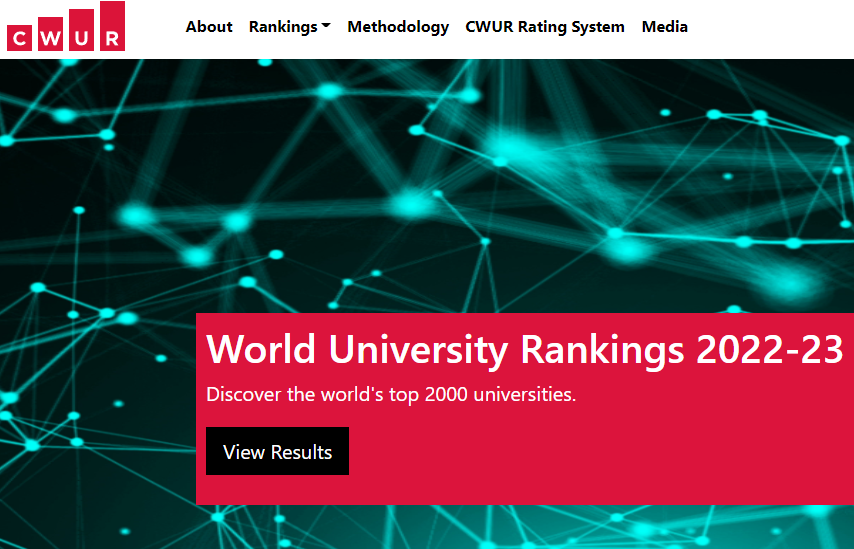Click the CWUR logo to go home
The image size is (854, 549).
(66, 28)
